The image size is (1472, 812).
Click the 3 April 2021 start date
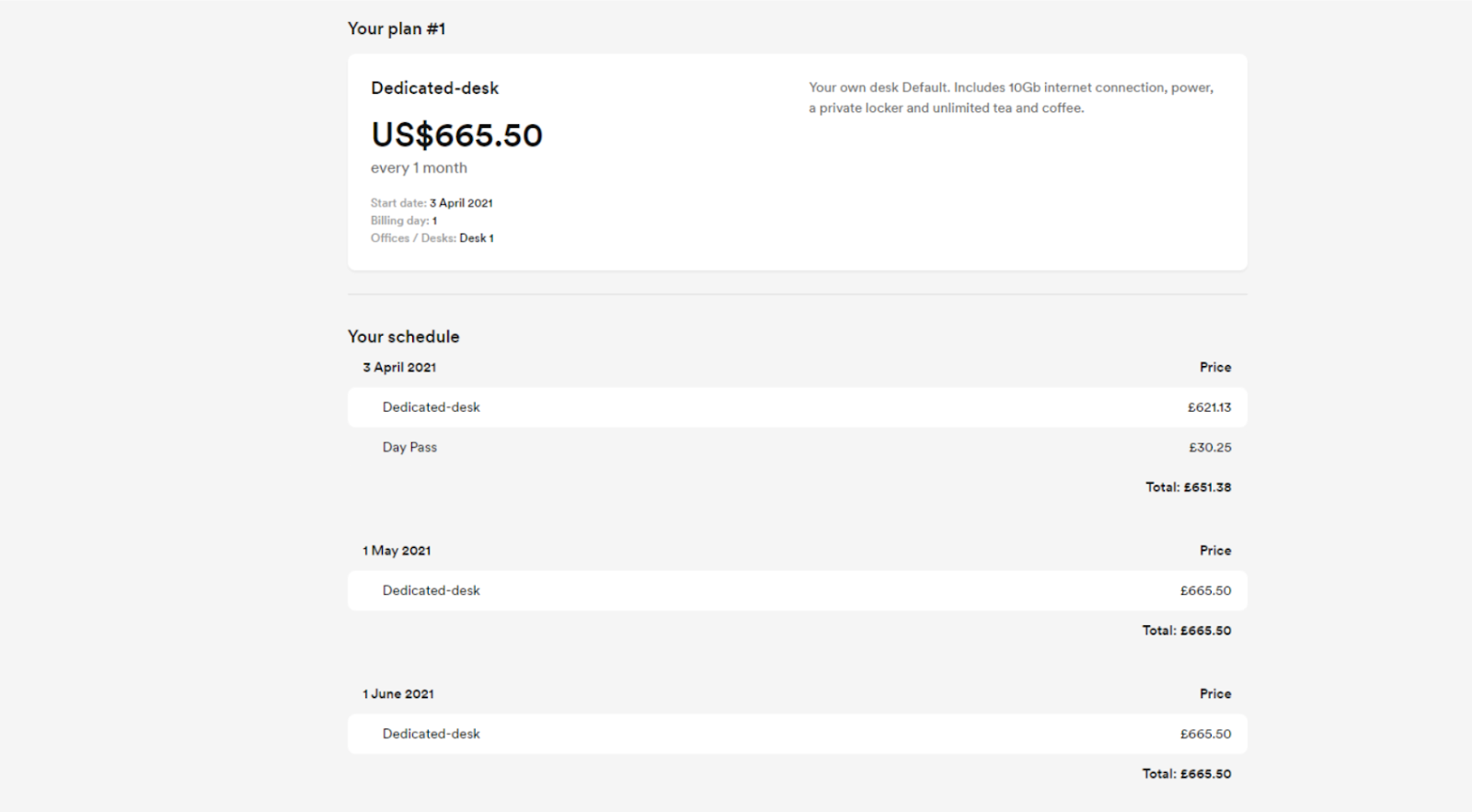click(x=461, y=203)
